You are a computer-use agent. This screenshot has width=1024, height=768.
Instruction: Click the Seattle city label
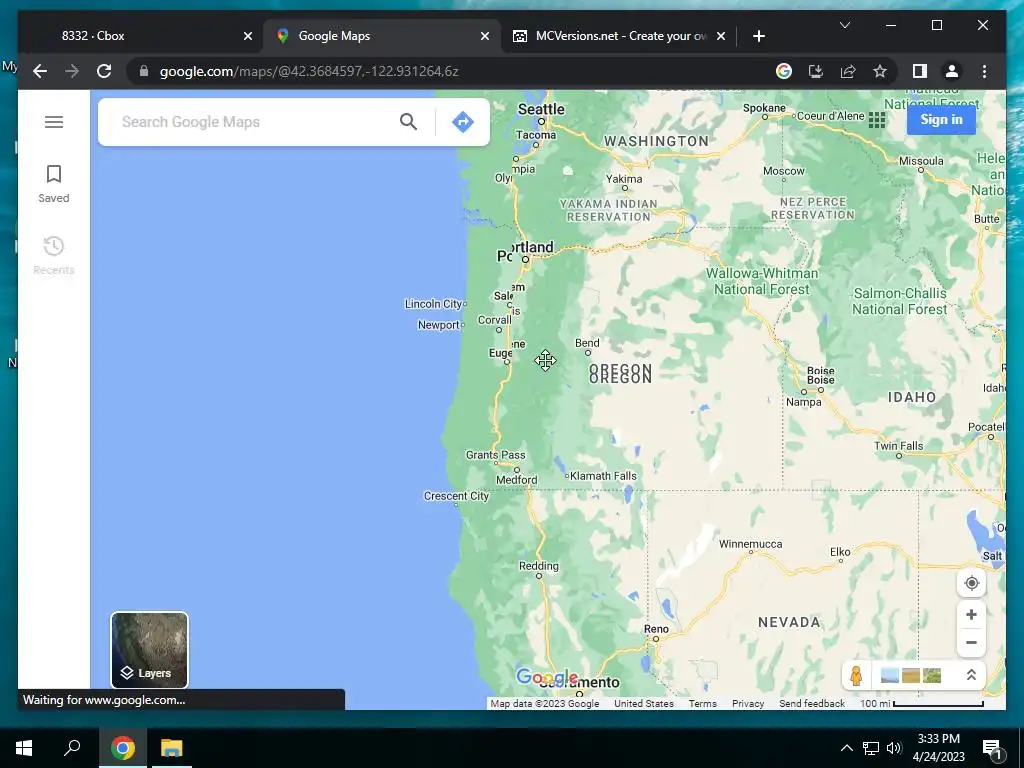[x=541, y=109]
